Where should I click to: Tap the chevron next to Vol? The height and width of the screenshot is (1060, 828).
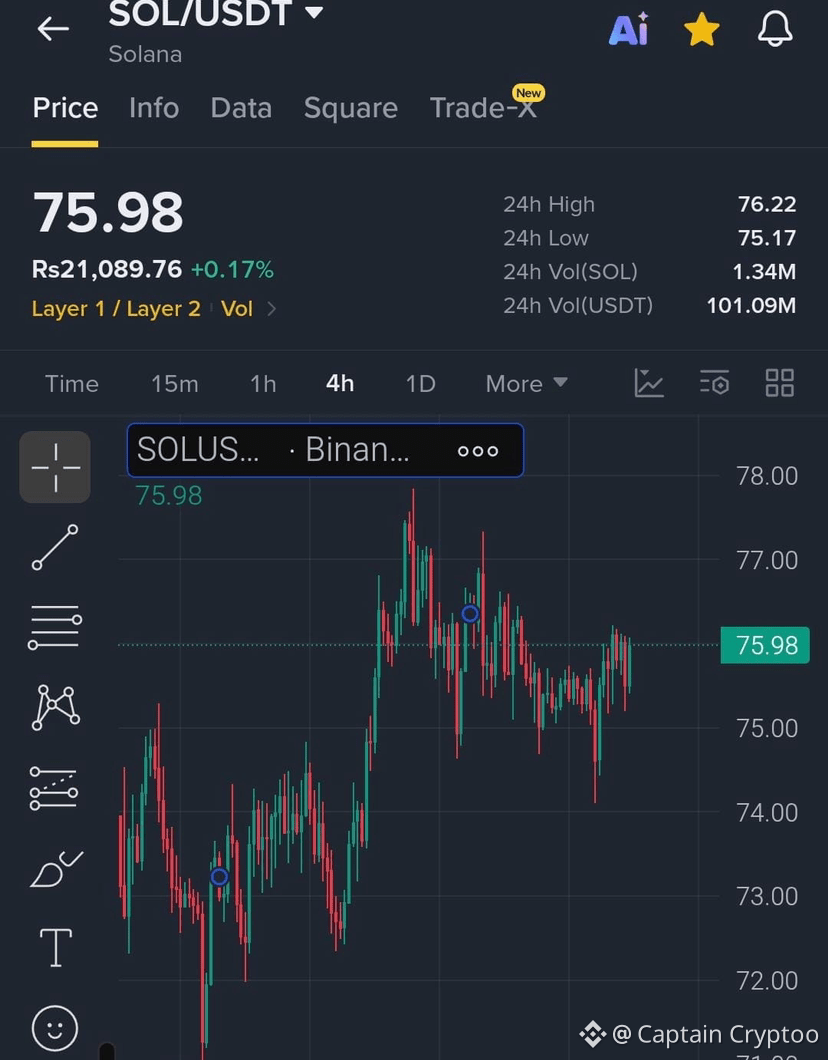(x=271, y=309)
